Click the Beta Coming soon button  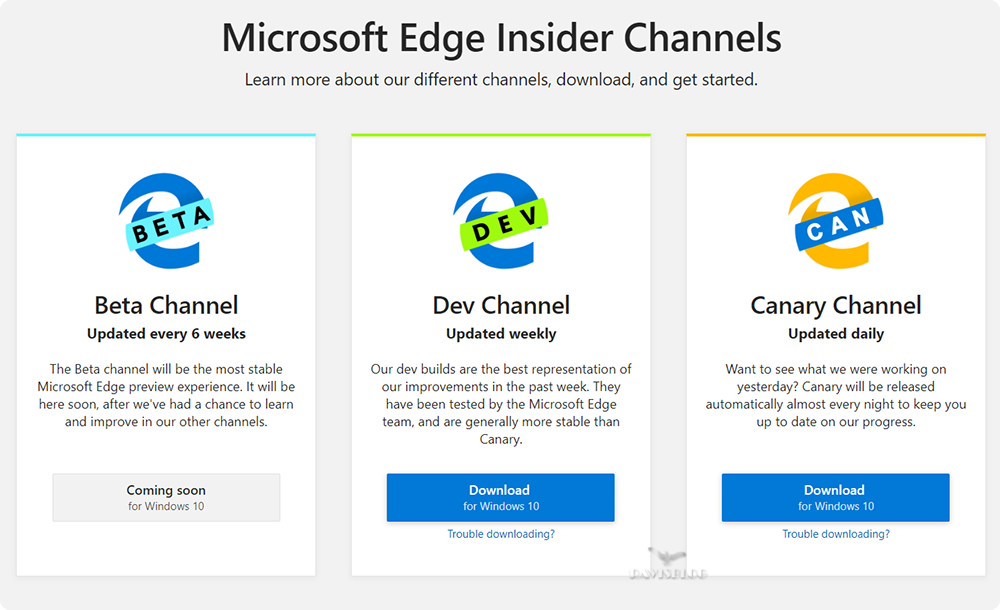coord(166,497)
